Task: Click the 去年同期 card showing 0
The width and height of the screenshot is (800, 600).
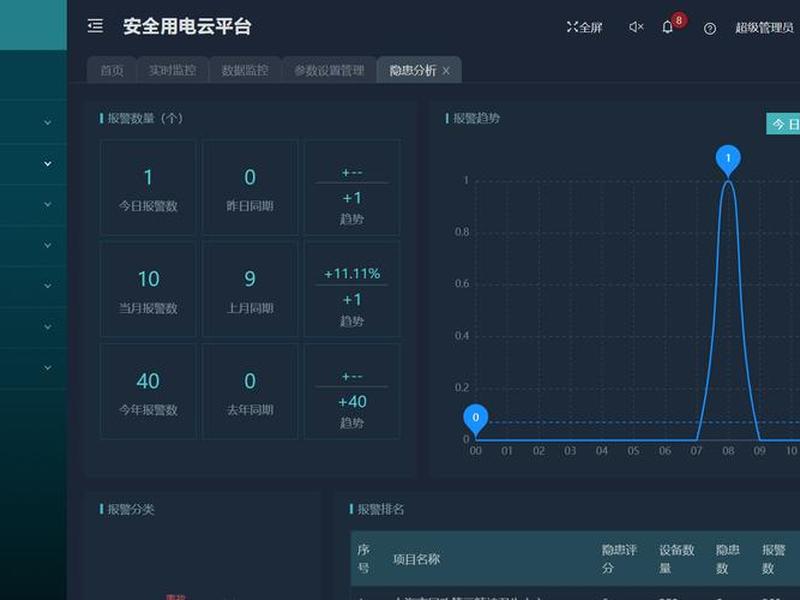Action: coord(250,391)
